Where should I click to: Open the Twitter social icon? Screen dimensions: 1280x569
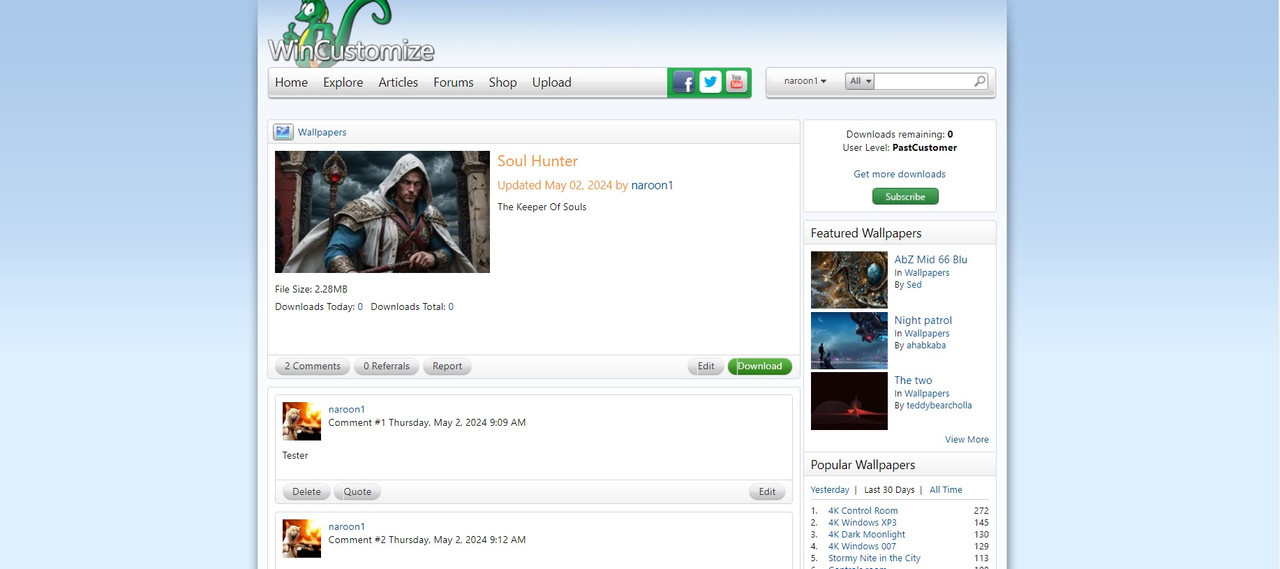[x=710, y=82]
